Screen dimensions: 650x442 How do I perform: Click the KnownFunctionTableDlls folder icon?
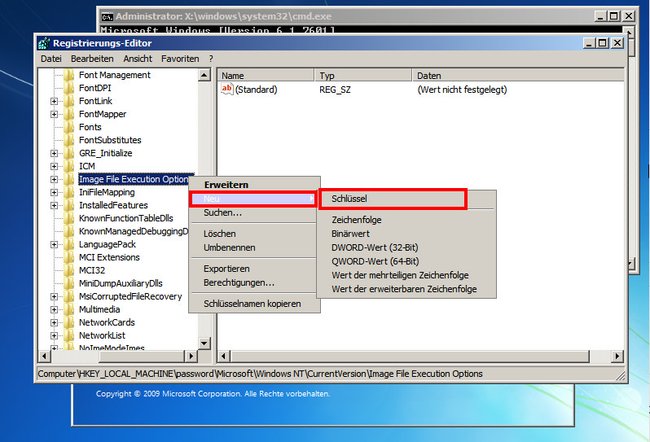(69, 219)
